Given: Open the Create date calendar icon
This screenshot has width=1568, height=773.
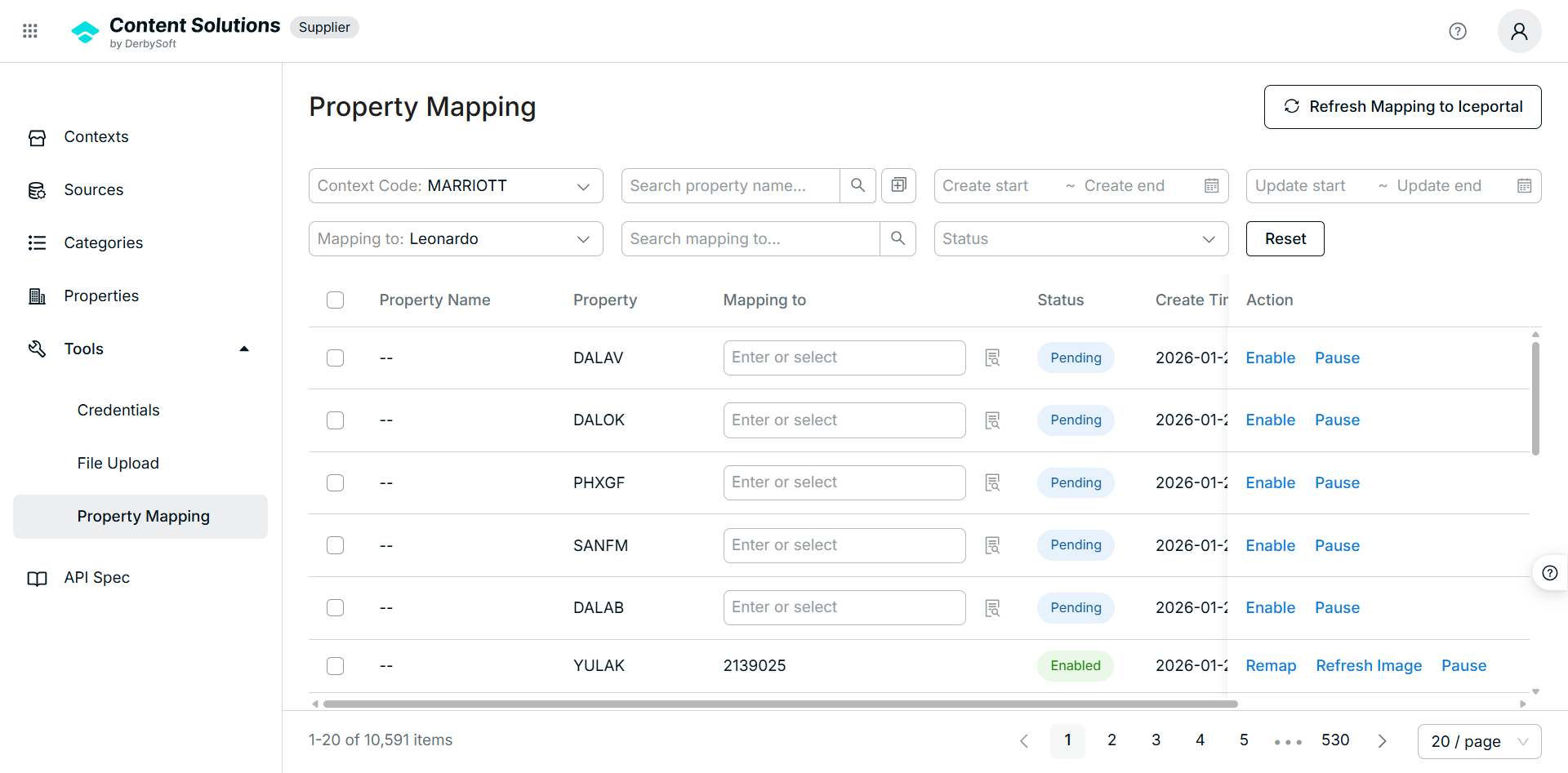Looking at the screenshot, I should pyautogui.click(x=1212, y=186).
